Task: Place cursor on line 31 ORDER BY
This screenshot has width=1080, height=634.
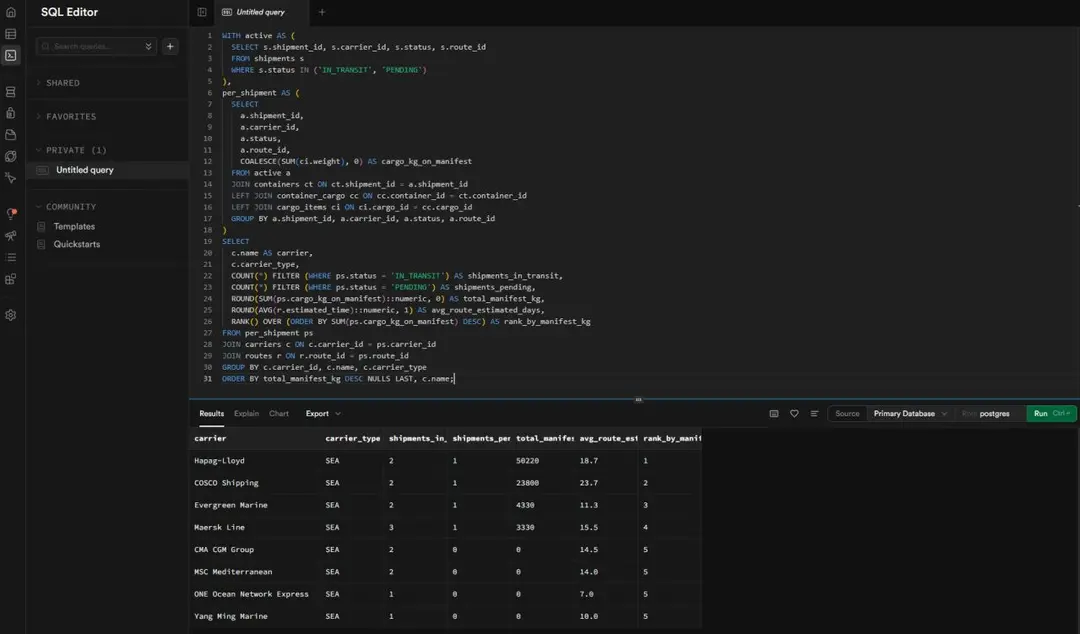Action: pos(240,379)
